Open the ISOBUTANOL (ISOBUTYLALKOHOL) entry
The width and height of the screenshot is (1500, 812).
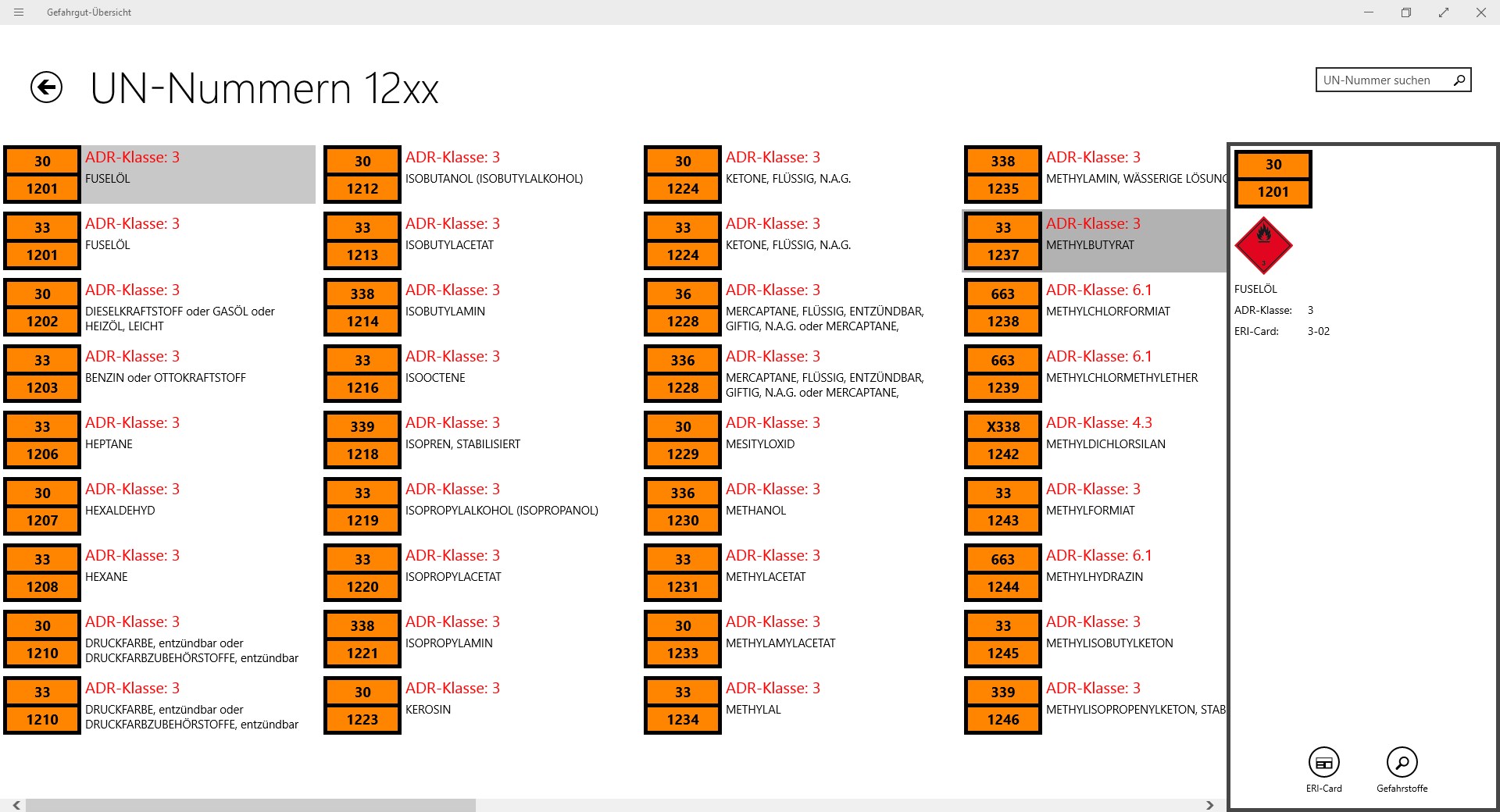(x=480, y=175)
